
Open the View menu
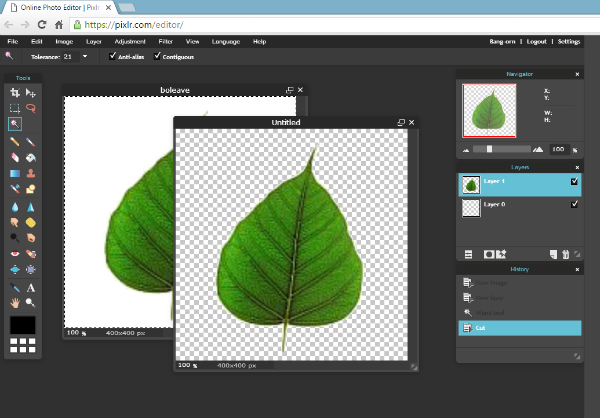click(192, 41)
